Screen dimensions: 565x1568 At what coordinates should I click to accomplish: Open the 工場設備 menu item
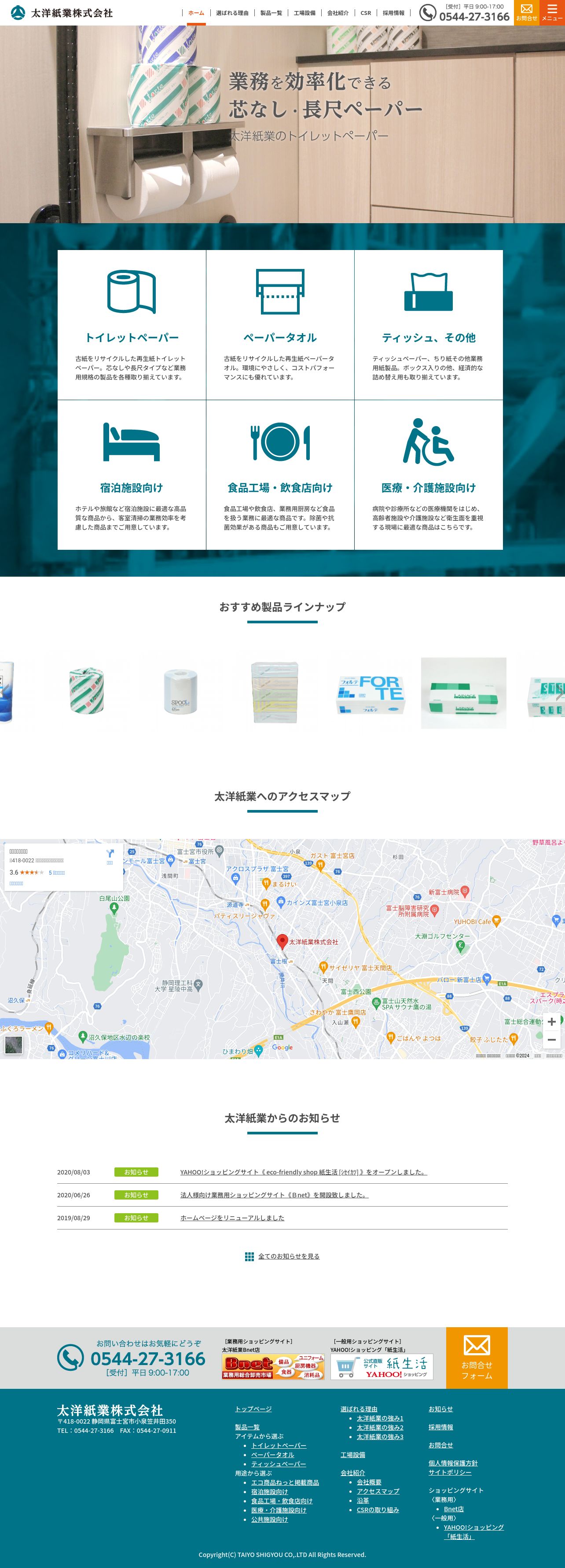305,13
